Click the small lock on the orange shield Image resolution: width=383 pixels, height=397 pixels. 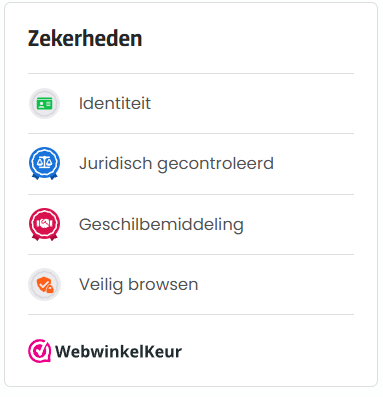(x=50, y=289)
